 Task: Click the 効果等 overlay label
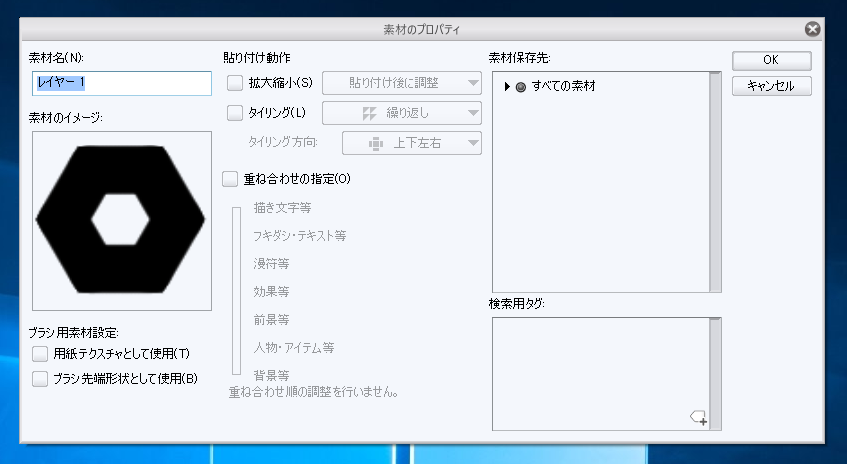(x=271, y=292)
